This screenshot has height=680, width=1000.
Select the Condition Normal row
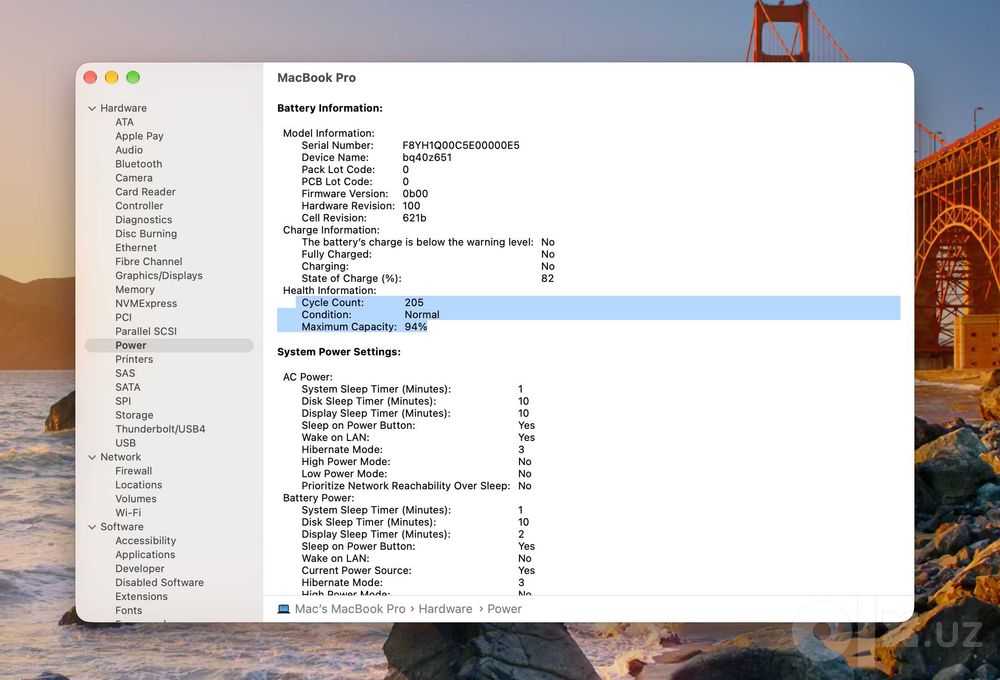[x=589, y=314]
